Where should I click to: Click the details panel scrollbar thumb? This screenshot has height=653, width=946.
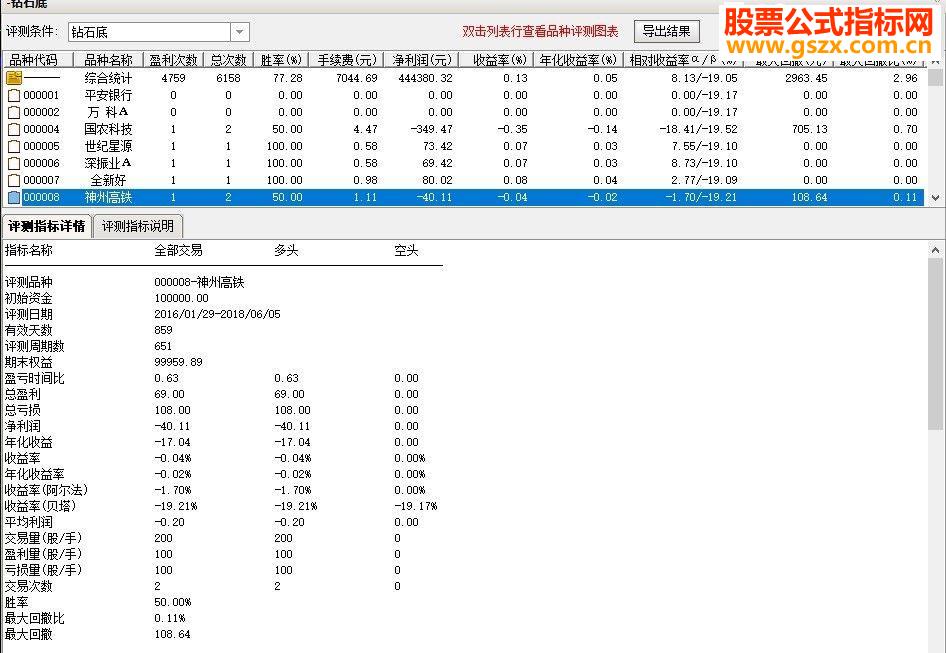click(935, 344)
